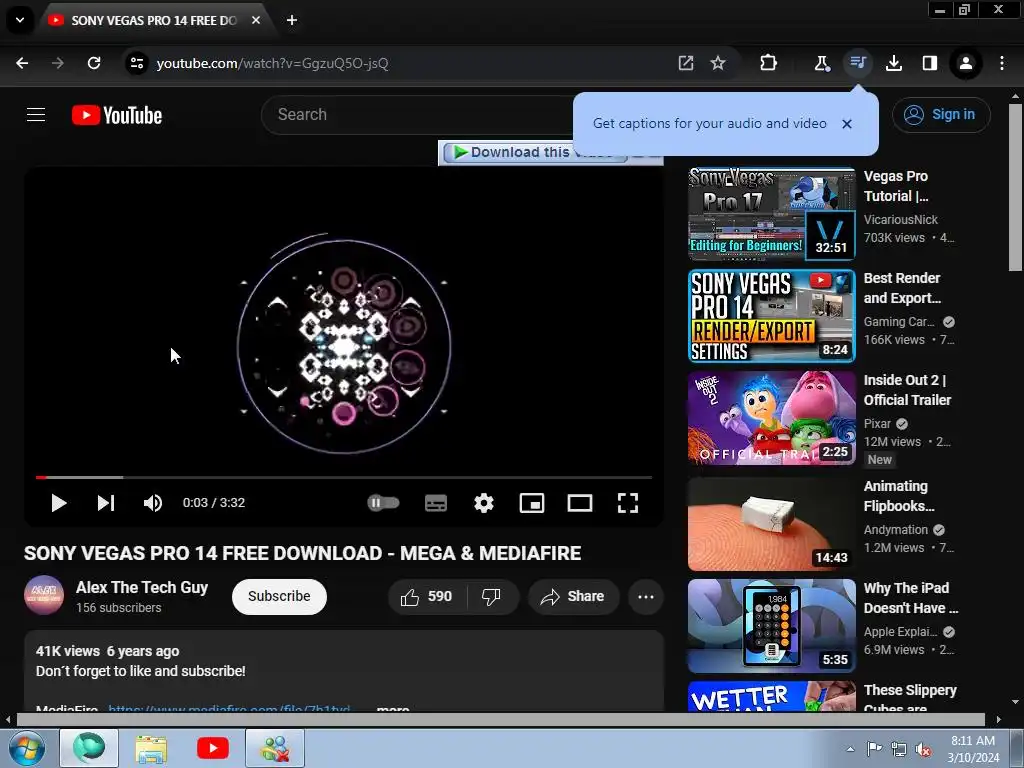Image resolution: width=1024 pixels, height=768 pixels.
Task: Open Vegas Pro Tutorial title link
Action: tap(896, 186)
